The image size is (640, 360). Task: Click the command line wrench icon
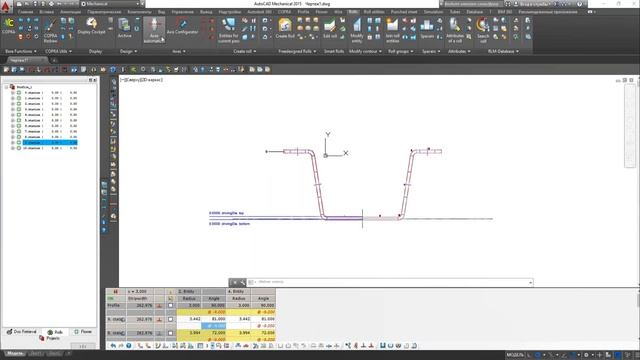coord(242,282)
